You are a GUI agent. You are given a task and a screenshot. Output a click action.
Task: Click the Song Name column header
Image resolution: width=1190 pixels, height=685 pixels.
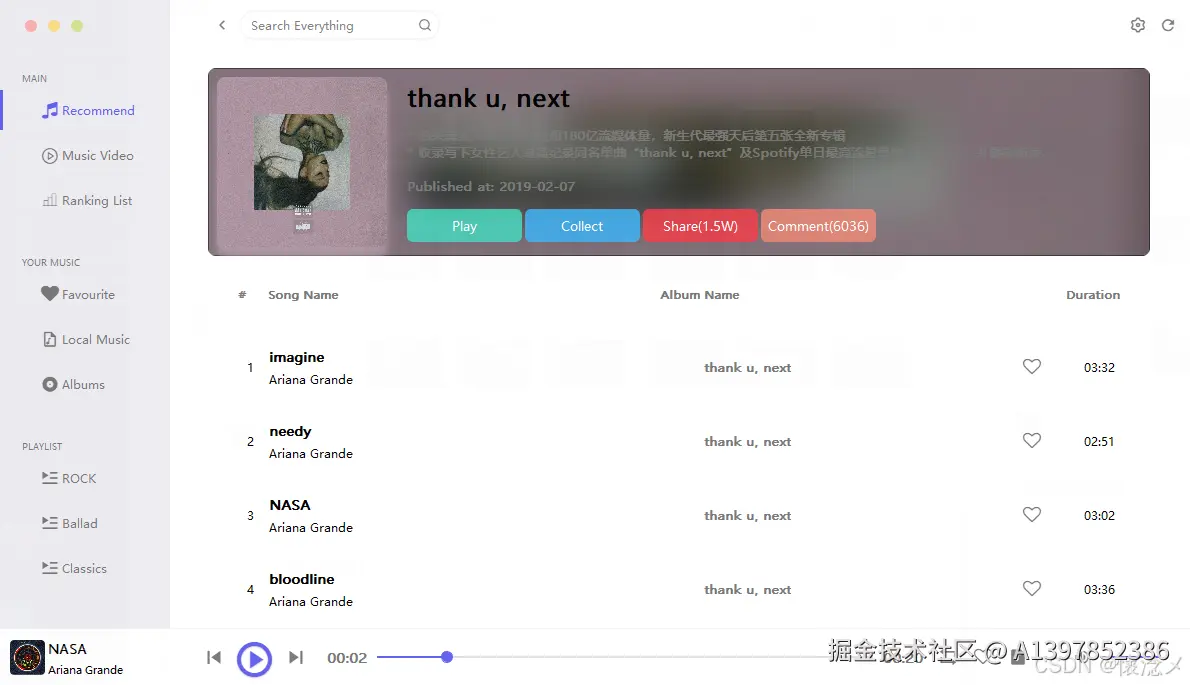(304, 295)
